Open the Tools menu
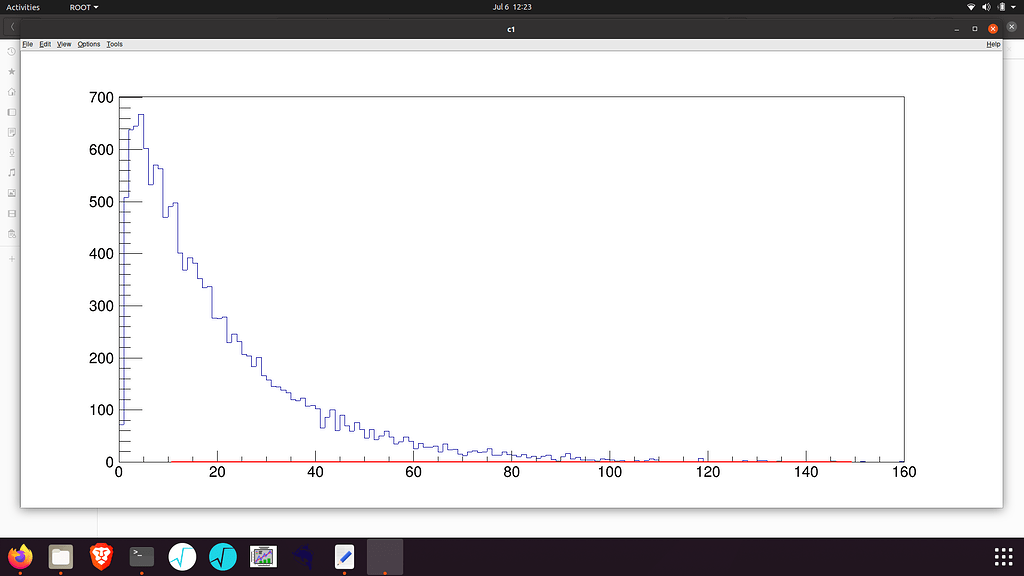 click(x=113, y=44)
